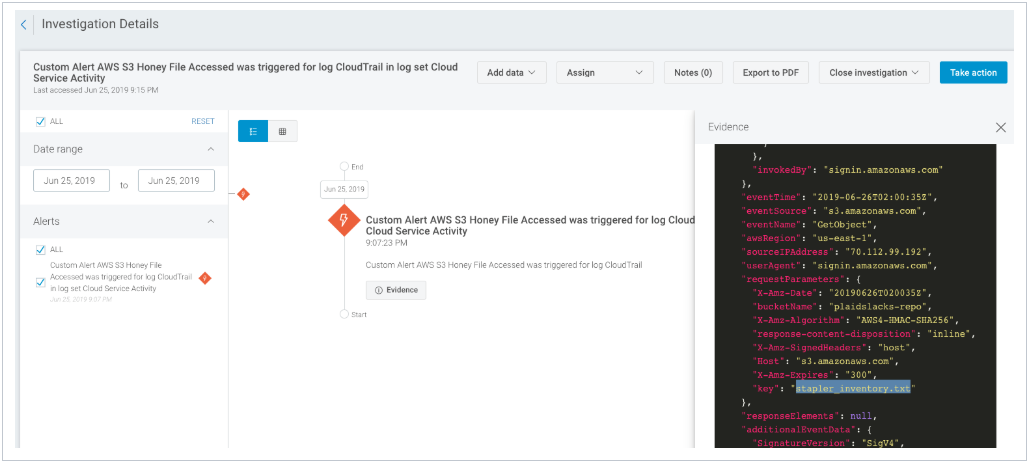The width and height of the screenshot is (1030, 464).
Task: Switch to grid table view icon
Action: [282, 131]
